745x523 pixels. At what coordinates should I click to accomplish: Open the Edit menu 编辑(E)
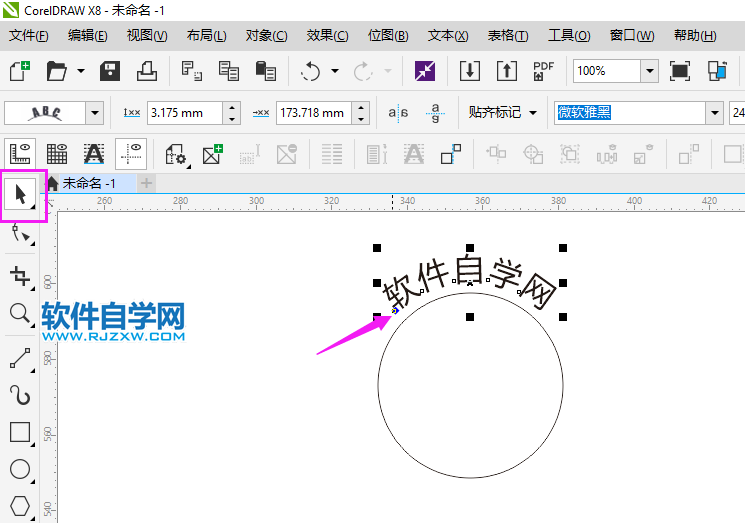pyautogui.click(x=87, y=36)
